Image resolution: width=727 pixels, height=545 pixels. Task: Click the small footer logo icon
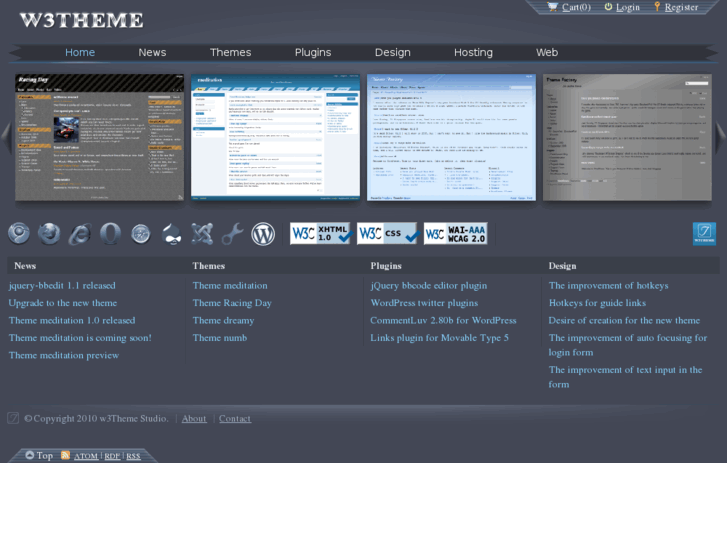coord(13,418)
